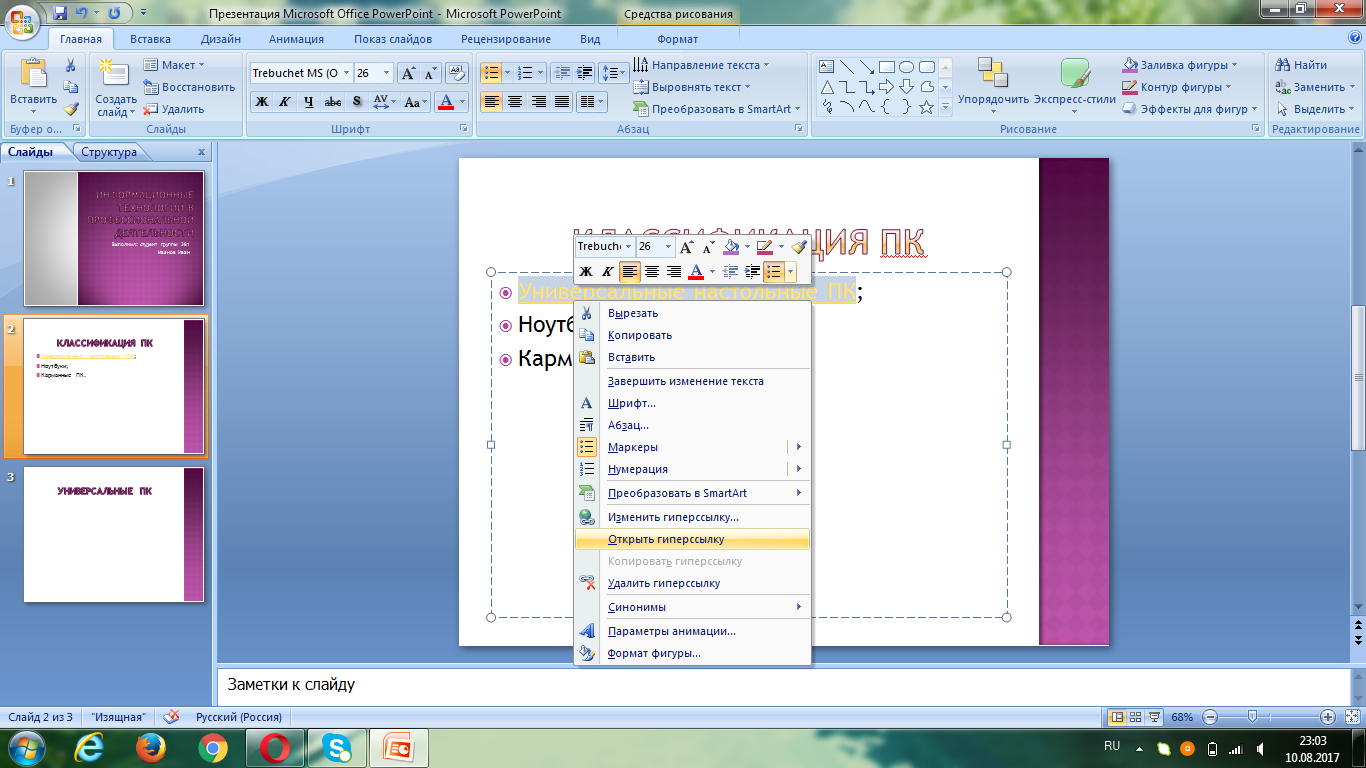Click Восстановить in Слайды group
The height and width of the screenshot is (768, 1366).
[x=189, y=87]
